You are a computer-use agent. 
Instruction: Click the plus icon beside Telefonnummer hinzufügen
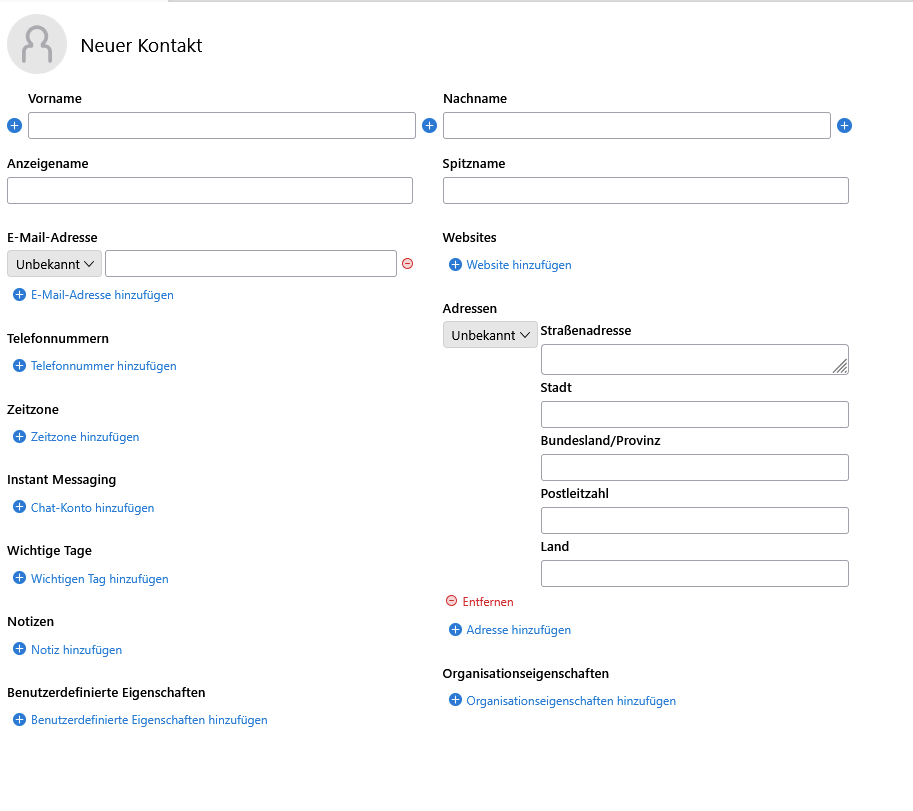coord(19,365)
